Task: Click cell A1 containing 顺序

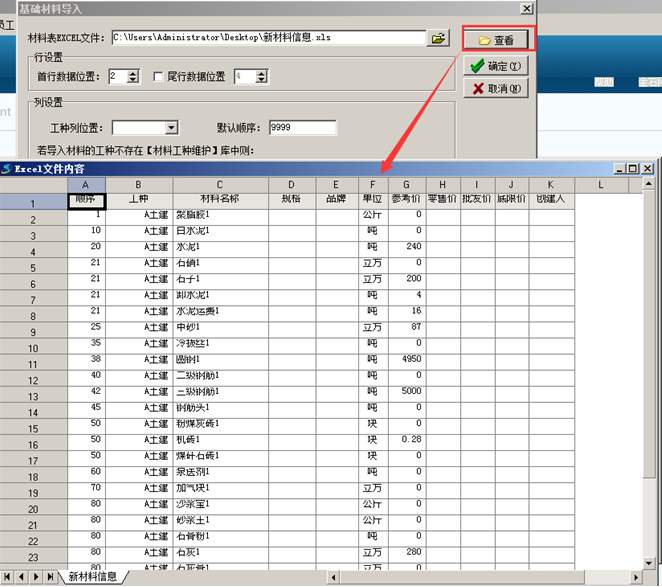Action: click(x=86, y=199)
